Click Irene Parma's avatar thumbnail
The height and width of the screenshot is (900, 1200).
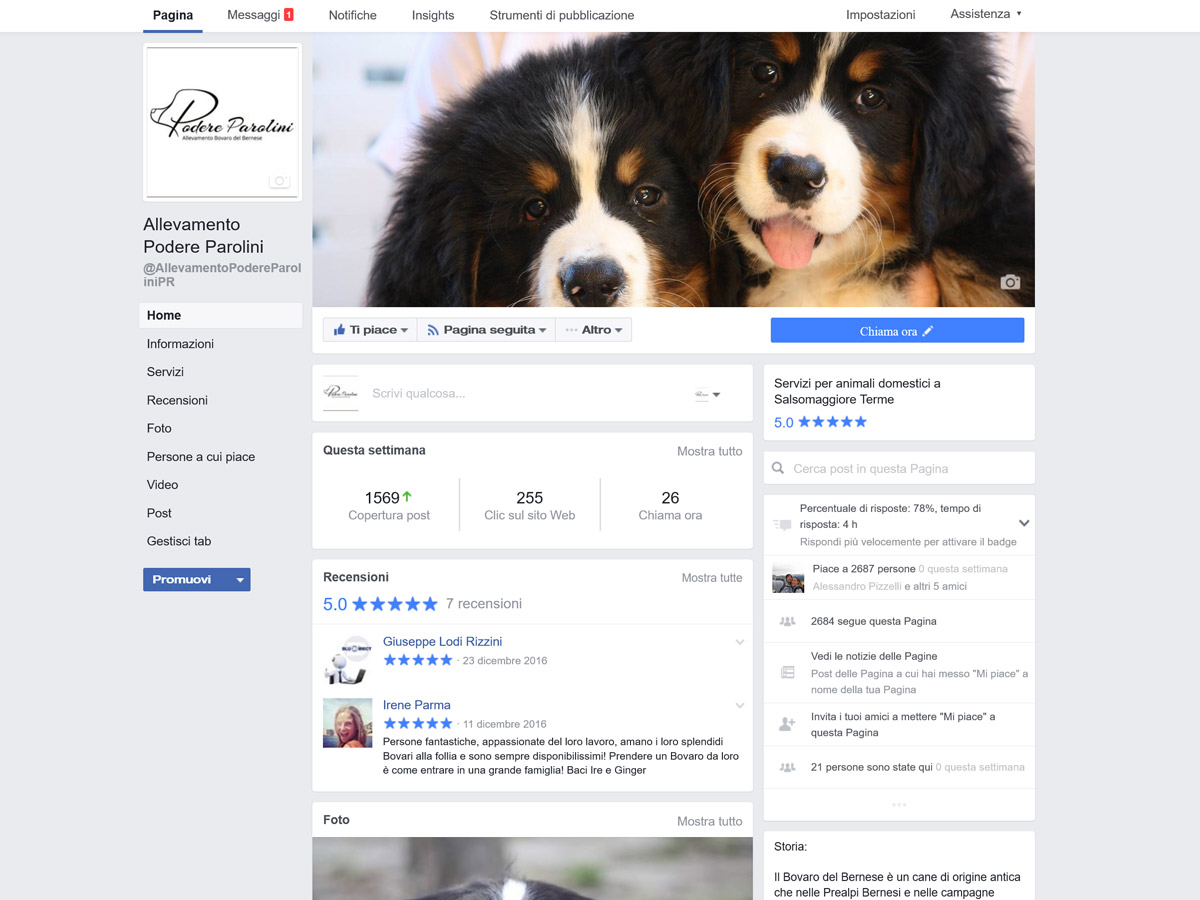(347, 723)
